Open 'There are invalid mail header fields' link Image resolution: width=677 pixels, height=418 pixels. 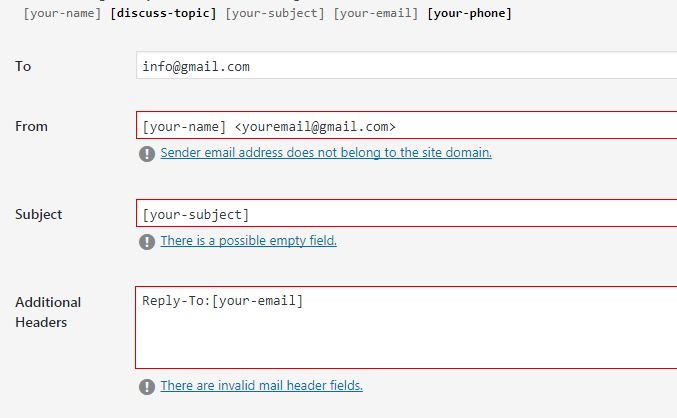(262, 385)
